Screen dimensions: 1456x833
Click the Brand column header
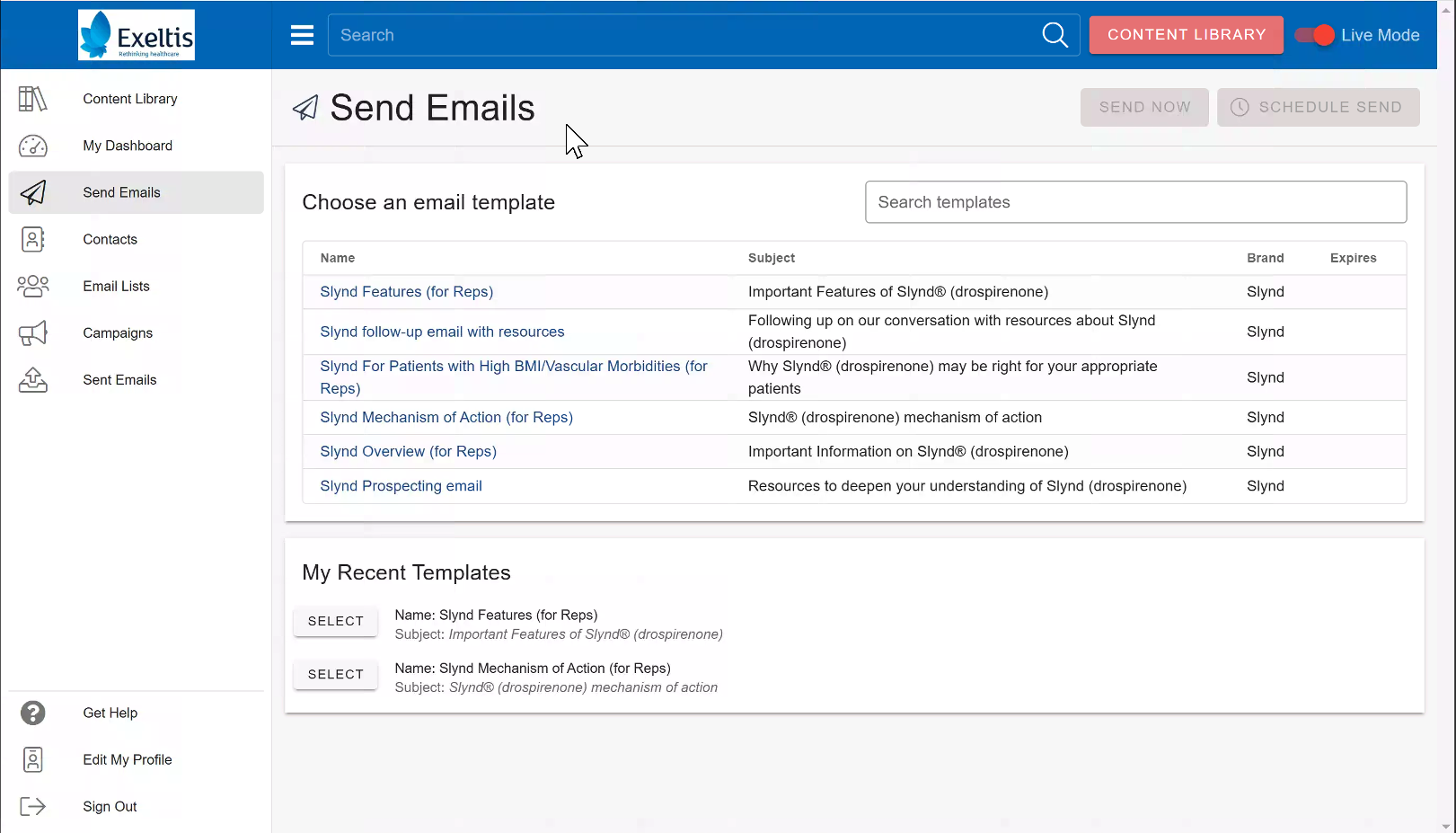pyautogui.click(x=1265, y=258)
